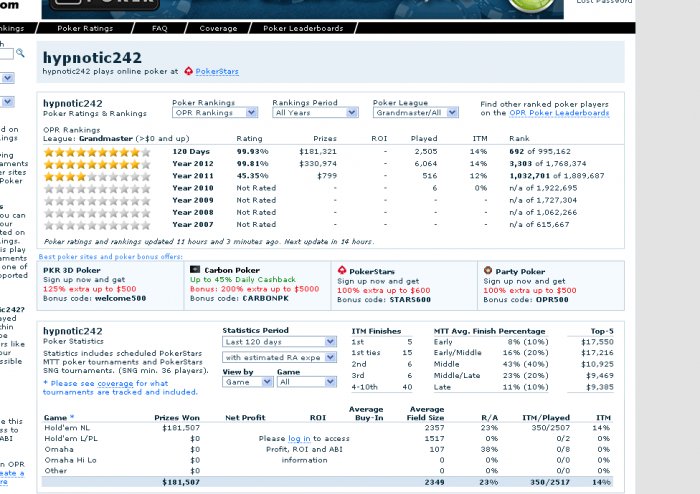
Task: Open the lower dropdown in the left sidebar
Action: click(7, 102)
